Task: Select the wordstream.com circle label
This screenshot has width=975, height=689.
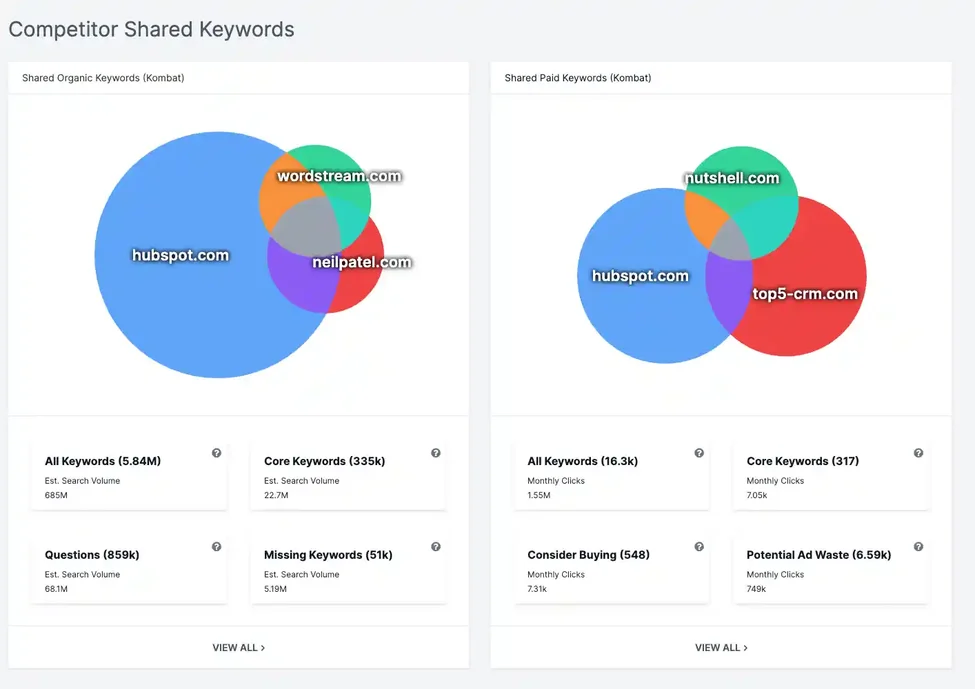Action: tap(336, 175)
